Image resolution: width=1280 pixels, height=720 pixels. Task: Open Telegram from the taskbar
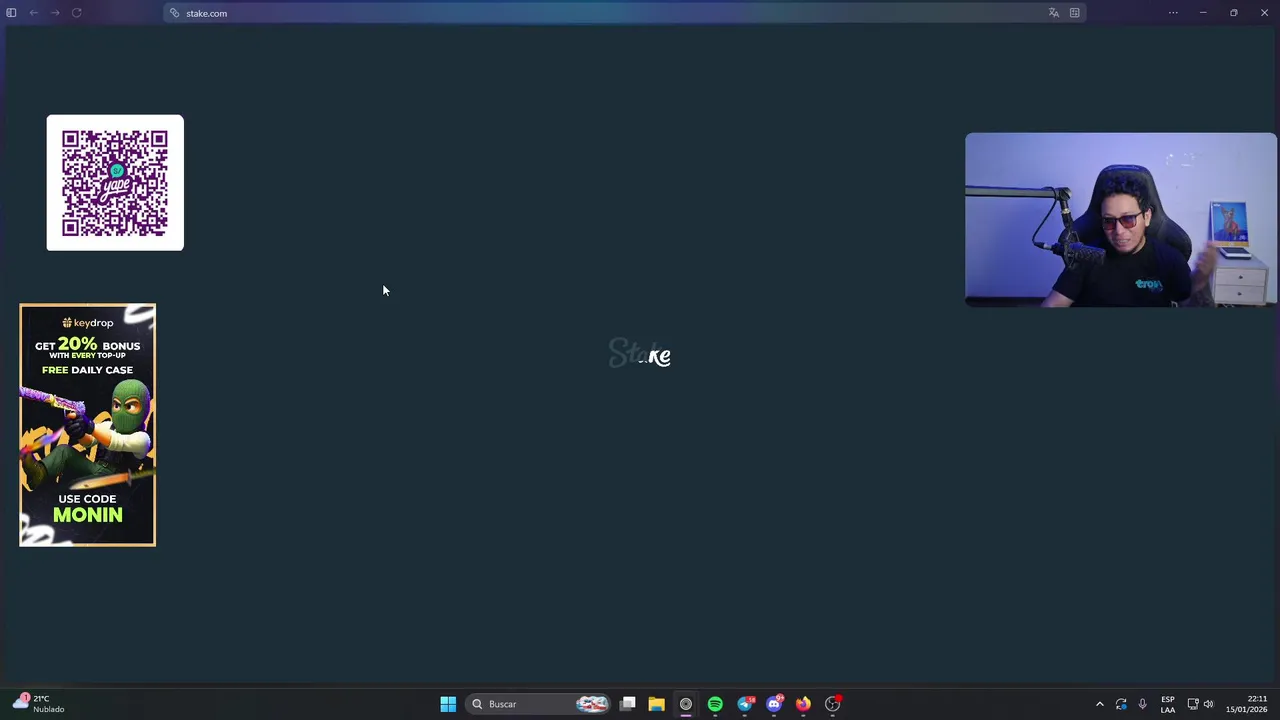pos(744,704)
